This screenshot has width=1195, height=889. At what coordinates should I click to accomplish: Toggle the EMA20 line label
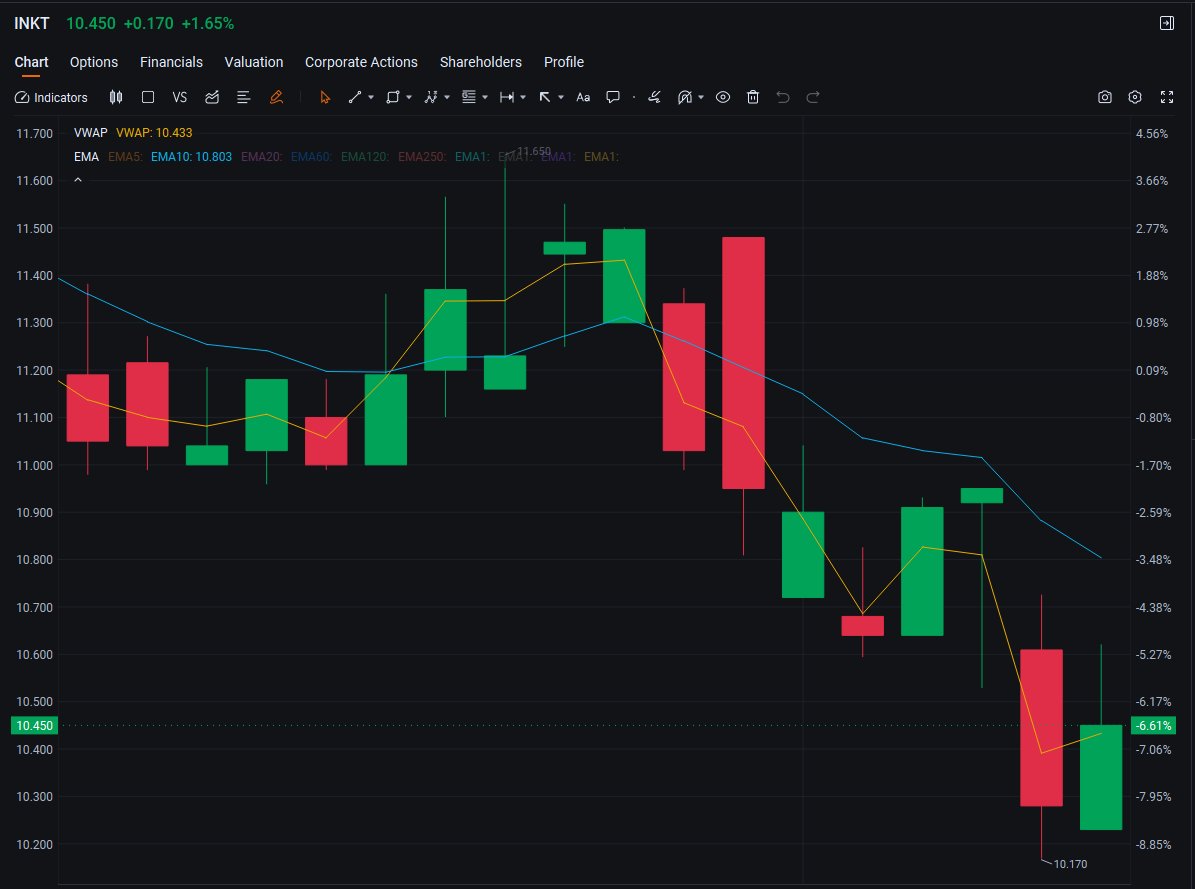tap(261, 156)
